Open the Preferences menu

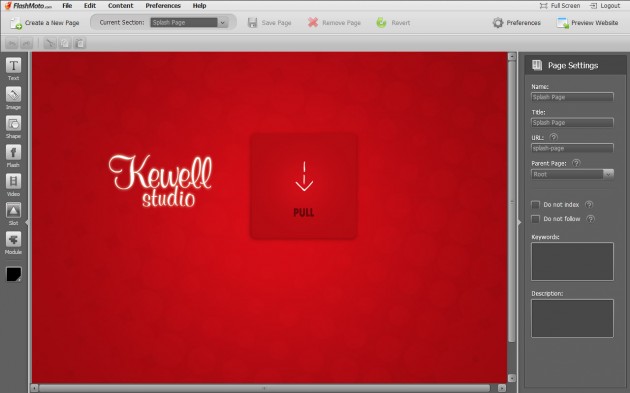pos(163,6)
